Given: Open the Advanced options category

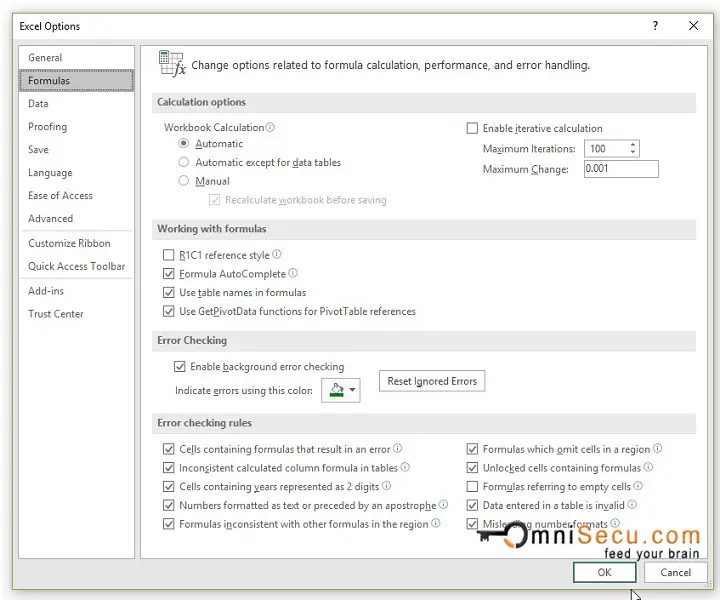Looking at the screenshot, I should pyautogui.click(x=76, y=219).
